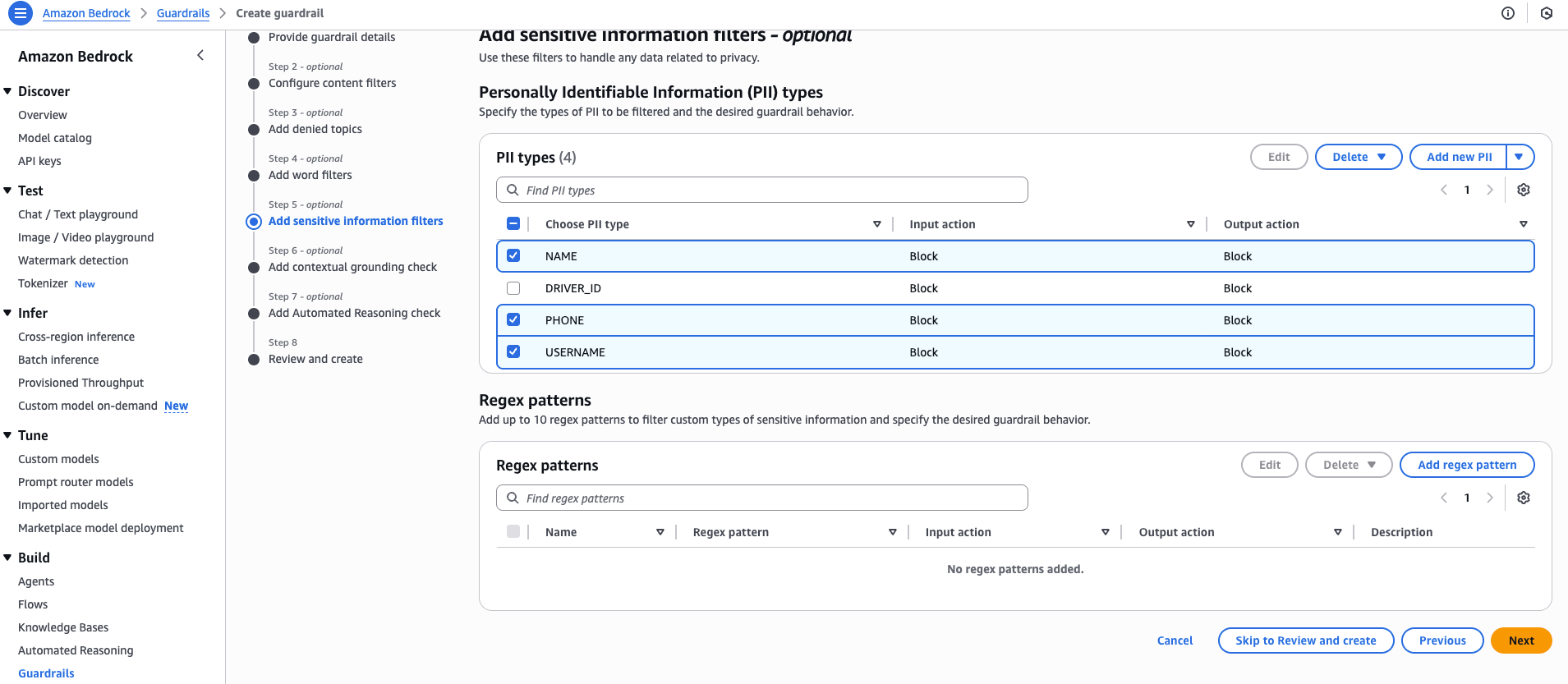Go to previous page of regex patterns
The height and width of the screenshot is (684, 1568).
[x=1444, y=498]
